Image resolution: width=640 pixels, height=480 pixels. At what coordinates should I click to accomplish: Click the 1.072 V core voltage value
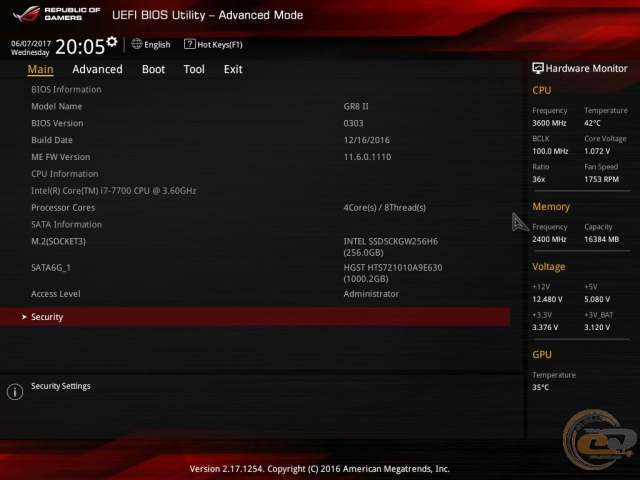pos(597,151)
